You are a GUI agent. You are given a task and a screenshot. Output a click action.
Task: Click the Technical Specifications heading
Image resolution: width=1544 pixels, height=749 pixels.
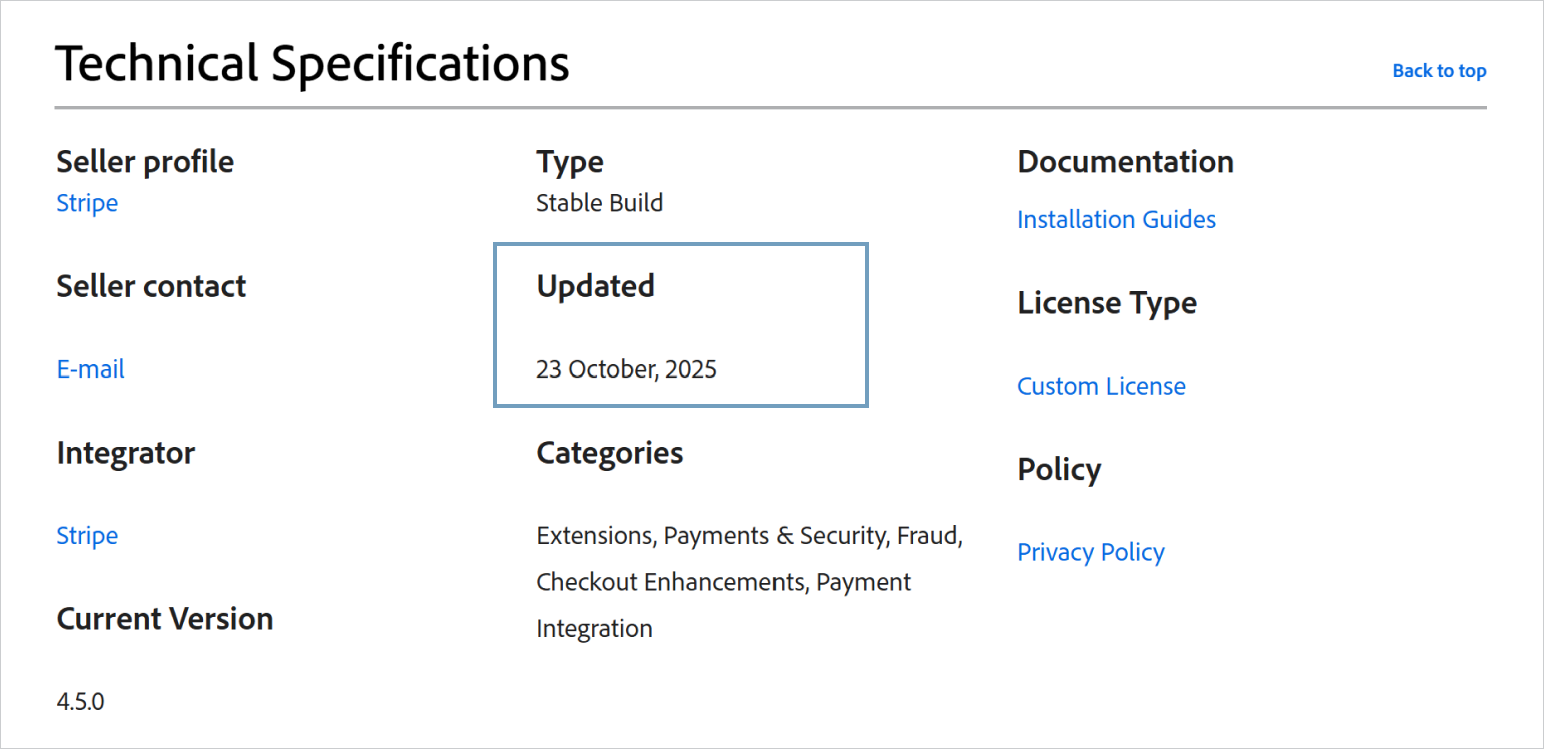tap(312, 63)
